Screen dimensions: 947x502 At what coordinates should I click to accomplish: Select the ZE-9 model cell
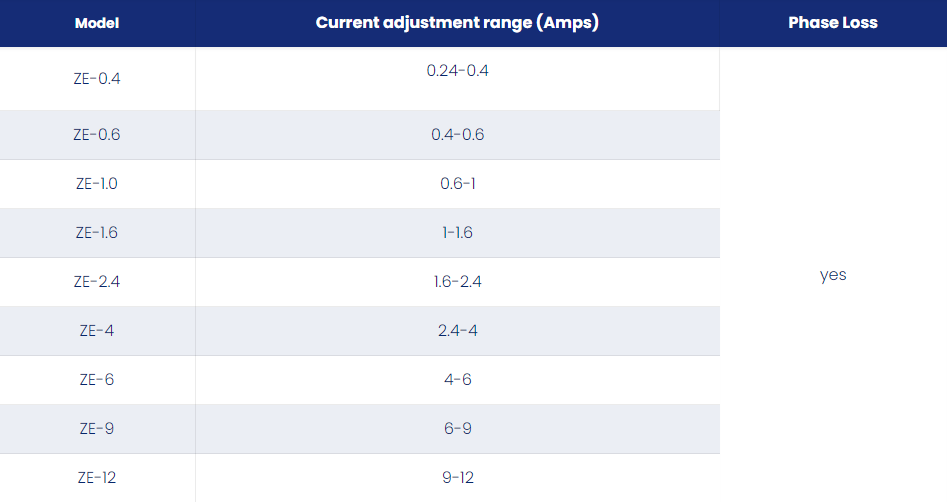point(97,428)
